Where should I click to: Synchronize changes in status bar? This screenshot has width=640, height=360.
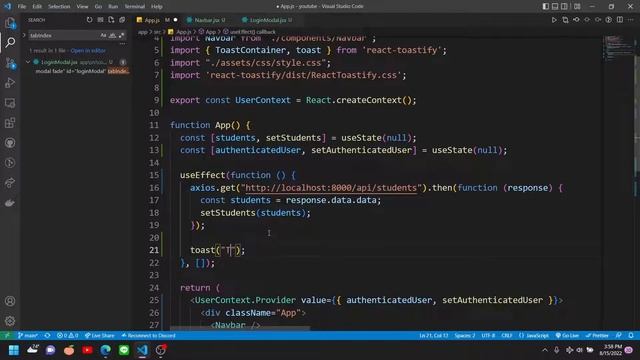click(x=47, y=336)
